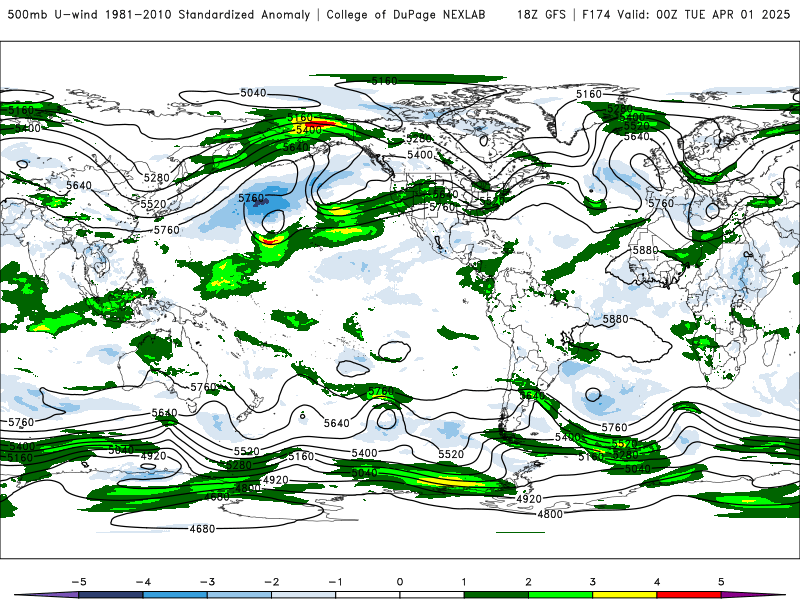Click the '18Z GFS' model run label
Screen dimensions: 800x600
[541, 14]
